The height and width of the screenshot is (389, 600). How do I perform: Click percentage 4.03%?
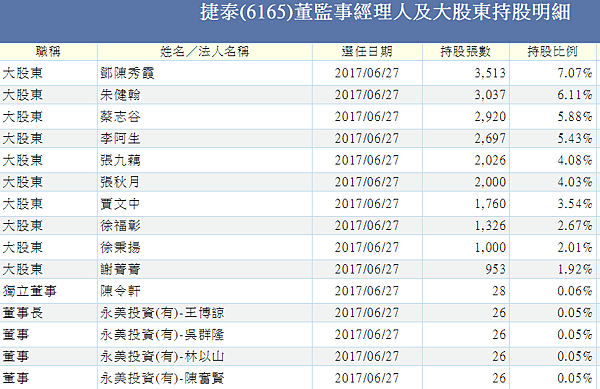575,182
